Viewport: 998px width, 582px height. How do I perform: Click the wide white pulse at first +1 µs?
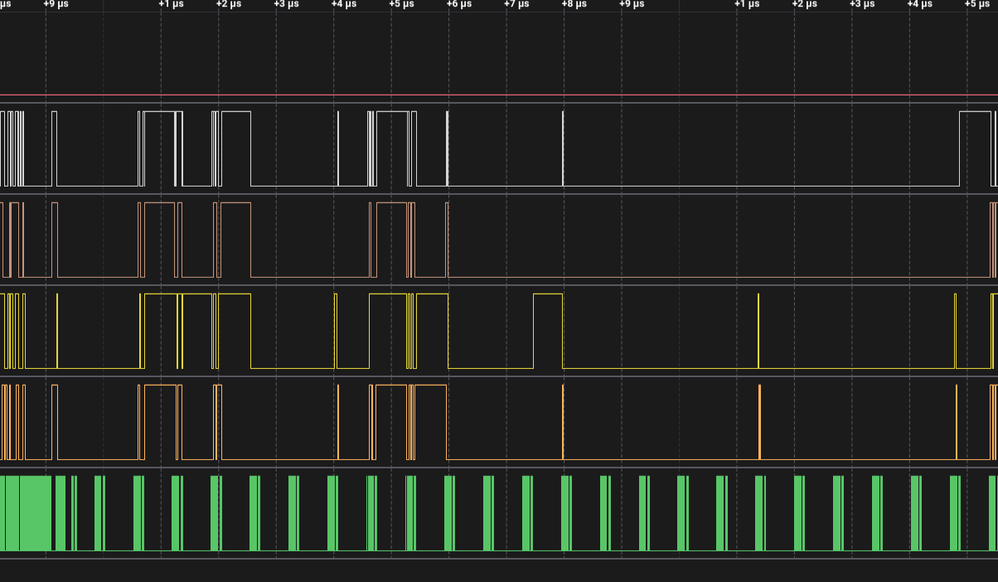159,149
